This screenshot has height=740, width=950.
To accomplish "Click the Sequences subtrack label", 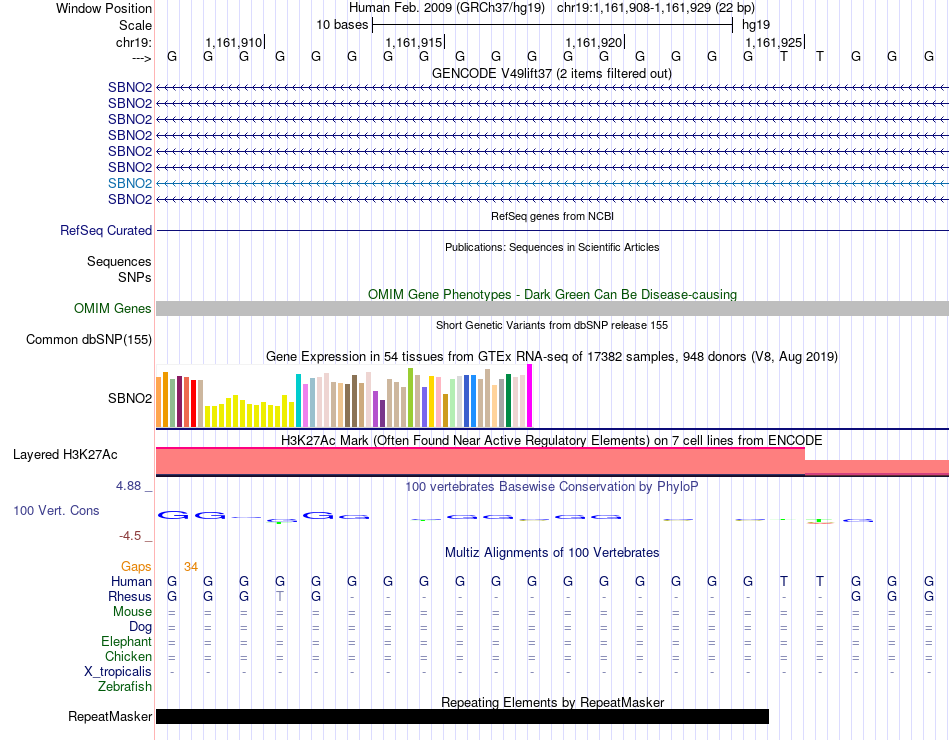I will tap(119, 261).
